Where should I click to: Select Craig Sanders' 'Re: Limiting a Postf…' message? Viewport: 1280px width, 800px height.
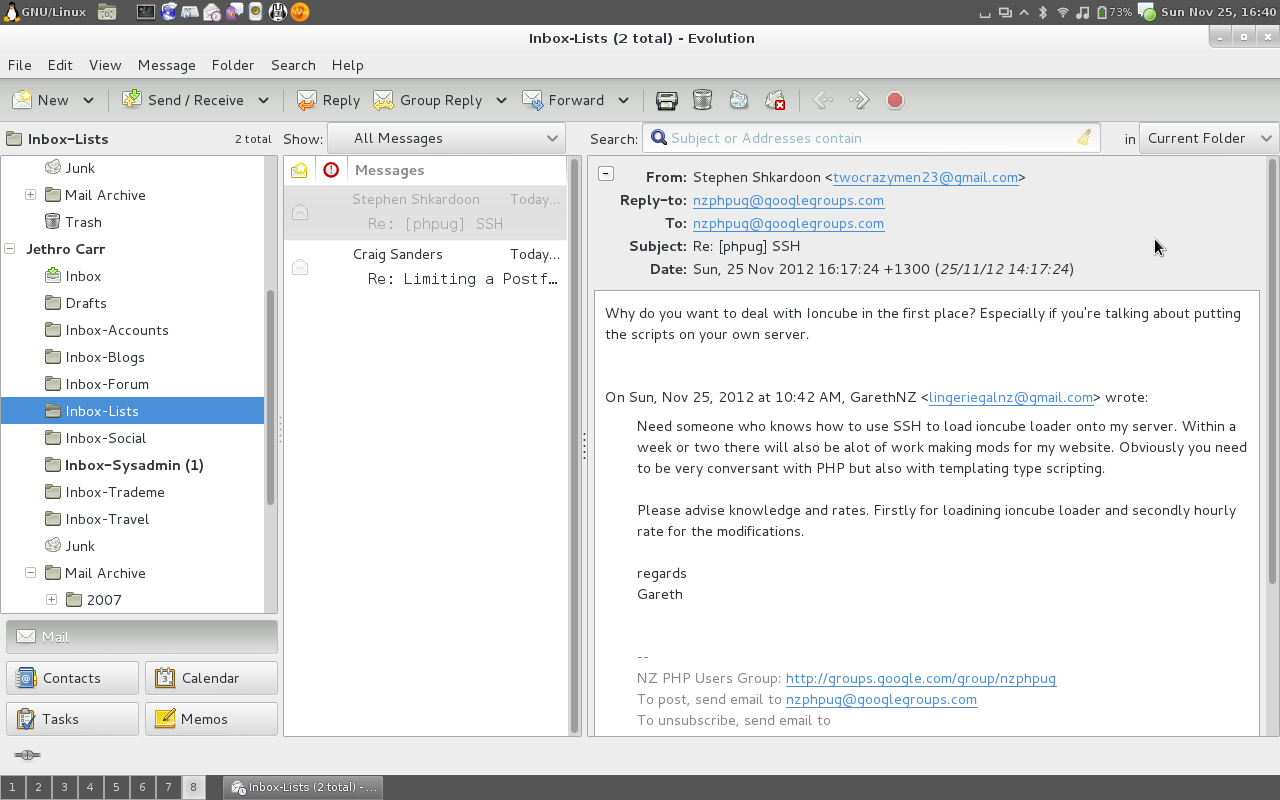tap(425, 267)
